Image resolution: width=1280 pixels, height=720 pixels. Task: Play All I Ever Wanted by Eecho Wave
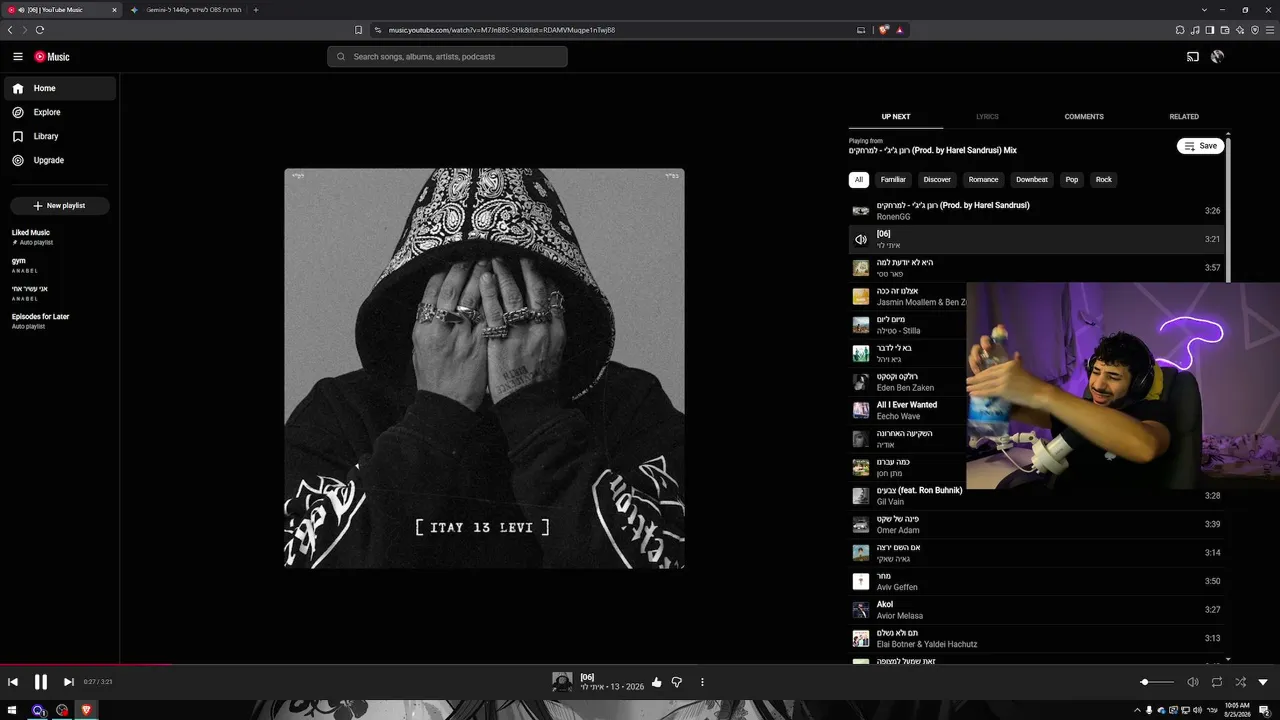click(x=908, y=410)
